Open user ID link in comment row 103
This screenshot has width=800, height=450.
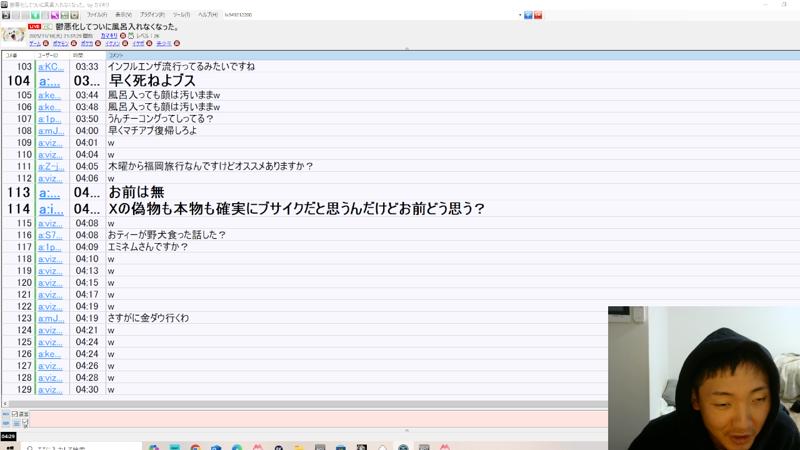51,67
